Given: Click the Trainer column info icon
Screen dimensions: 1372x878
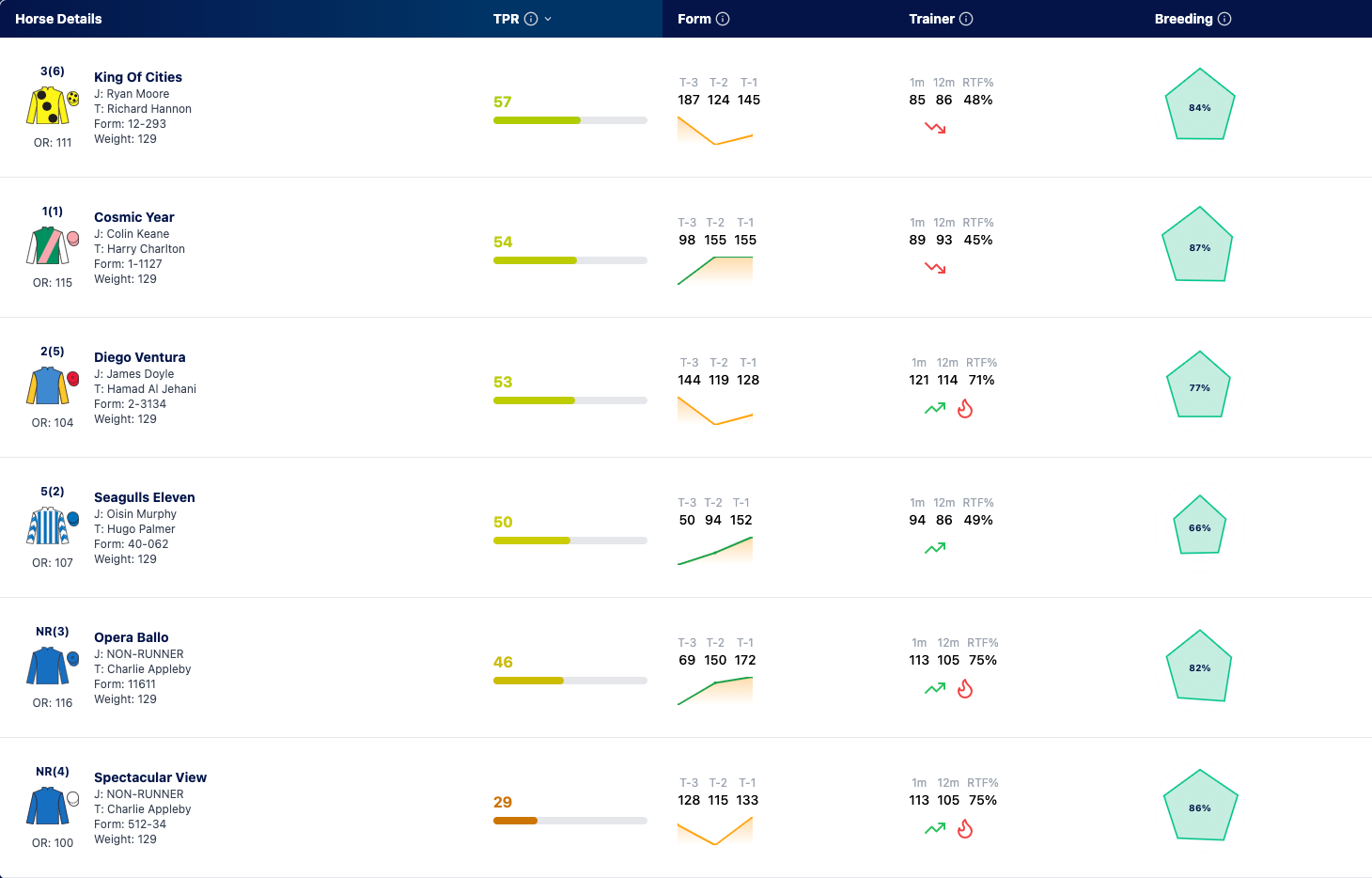Looking at the screenshot, I should pyautogui.click(x=966, y=19).
